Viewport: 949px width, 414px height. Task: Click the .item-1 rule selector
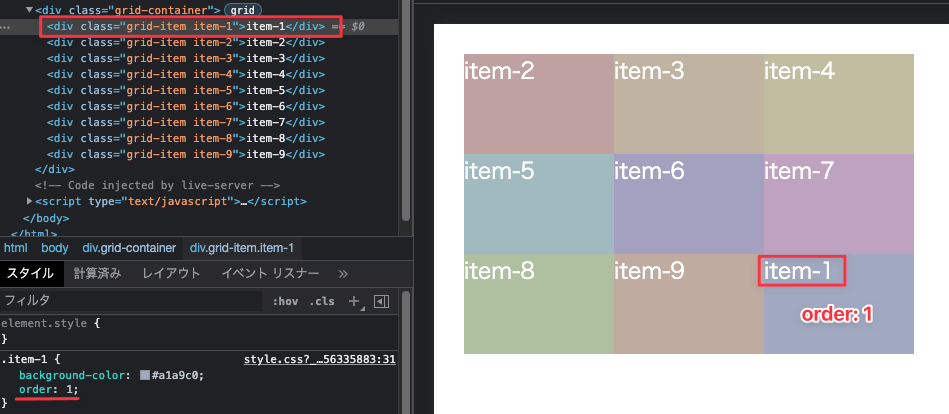23,360
